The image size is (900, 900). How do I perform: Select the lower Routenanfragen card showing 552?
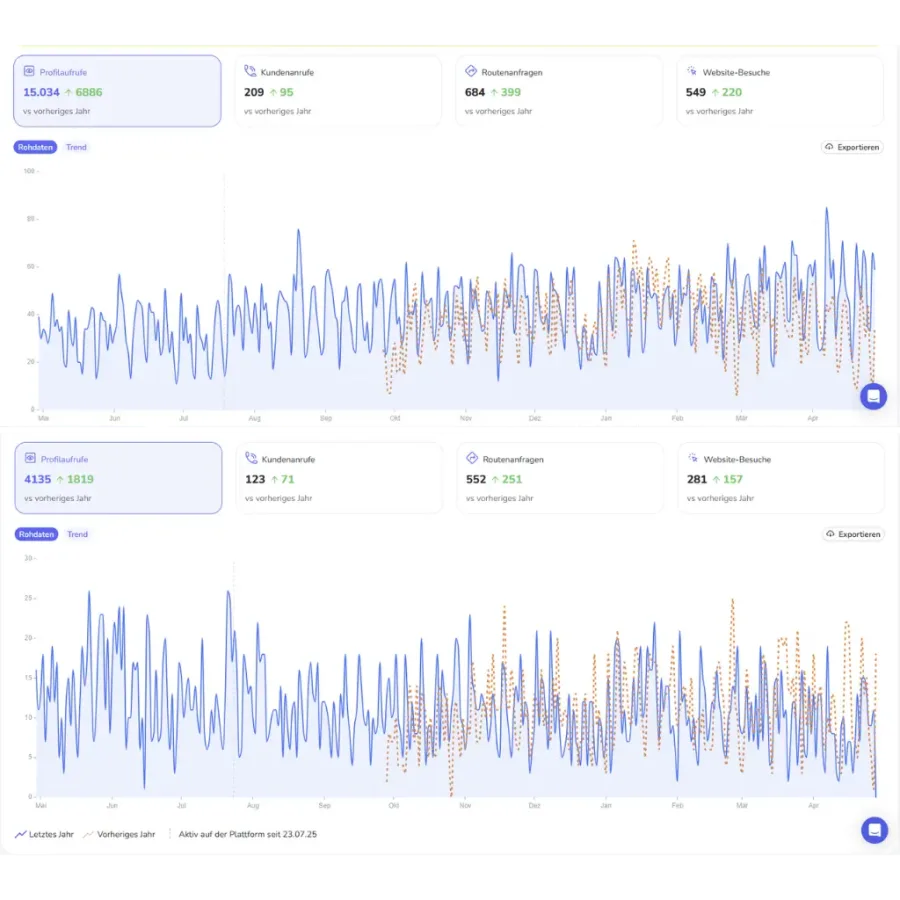tap(560, 478)
